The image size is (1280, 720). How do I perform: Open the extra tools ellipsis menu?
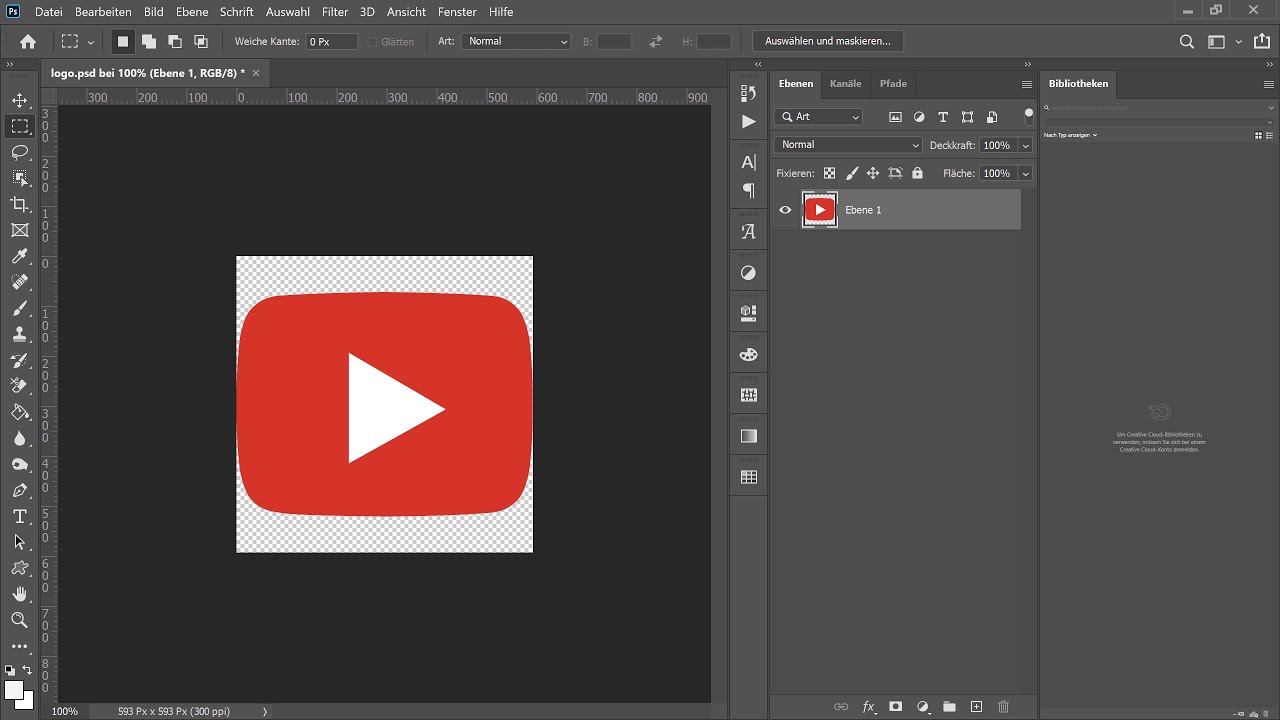tap(19, 646)
